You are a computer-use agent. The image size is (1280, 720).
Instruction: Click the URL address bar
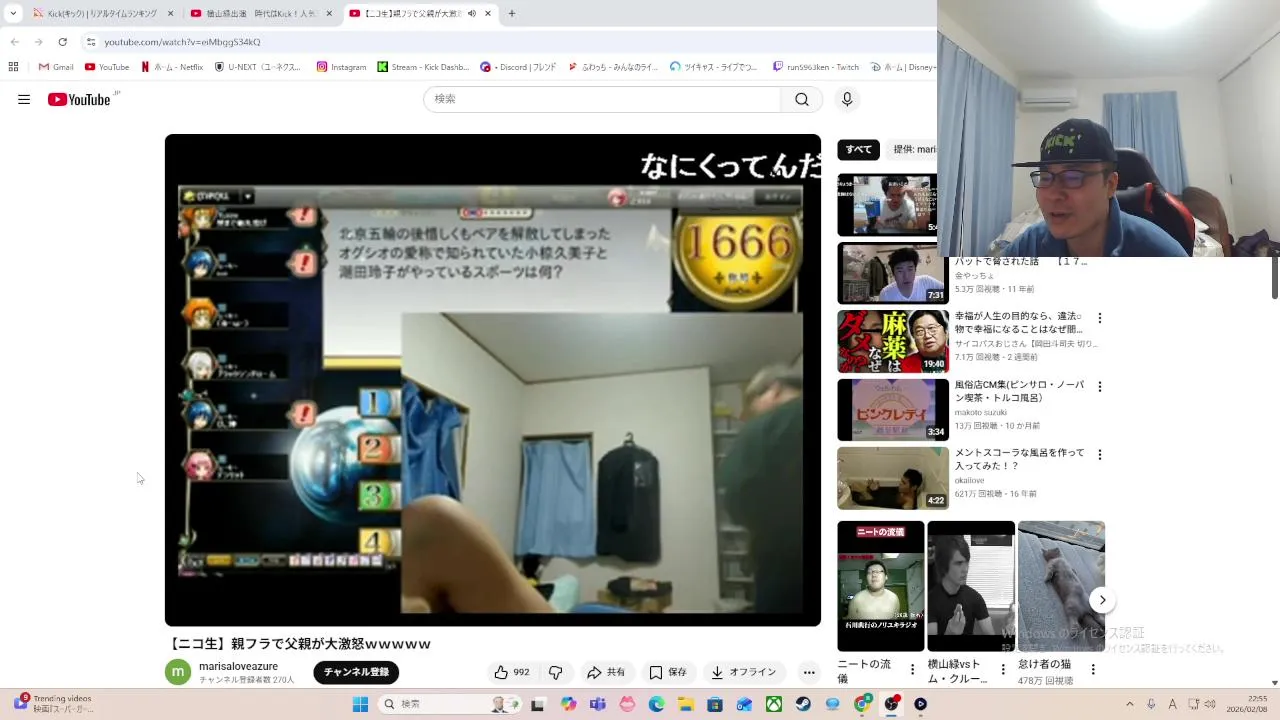510,42
